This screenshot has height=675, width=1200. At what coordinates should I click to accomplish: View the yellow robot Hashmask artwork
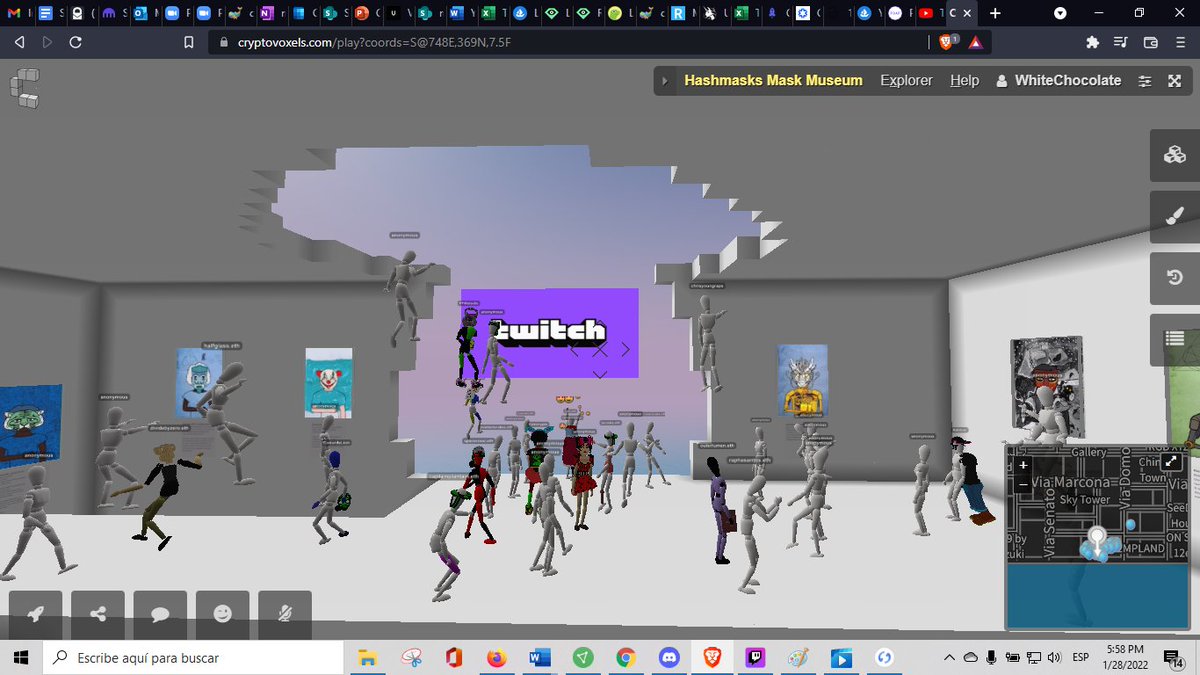point(803,379)
